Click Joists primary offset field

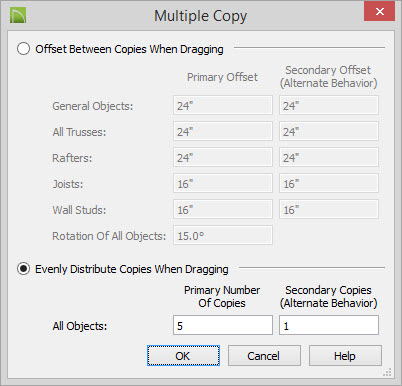click(x=223, y=183)
